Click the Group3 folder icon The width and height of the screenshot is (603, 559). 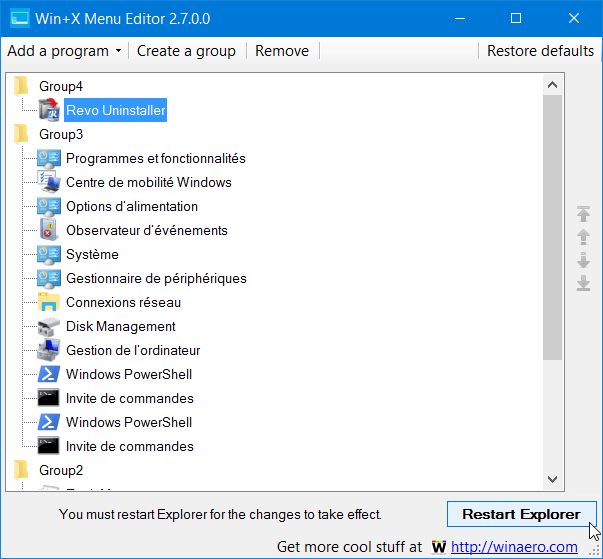21,134
